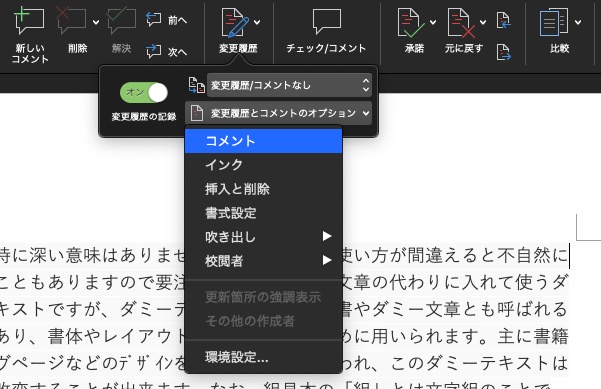Click the 新しいコメント (New Comment) icon
Screen dimensions: 601x389
tap(30, 21)
